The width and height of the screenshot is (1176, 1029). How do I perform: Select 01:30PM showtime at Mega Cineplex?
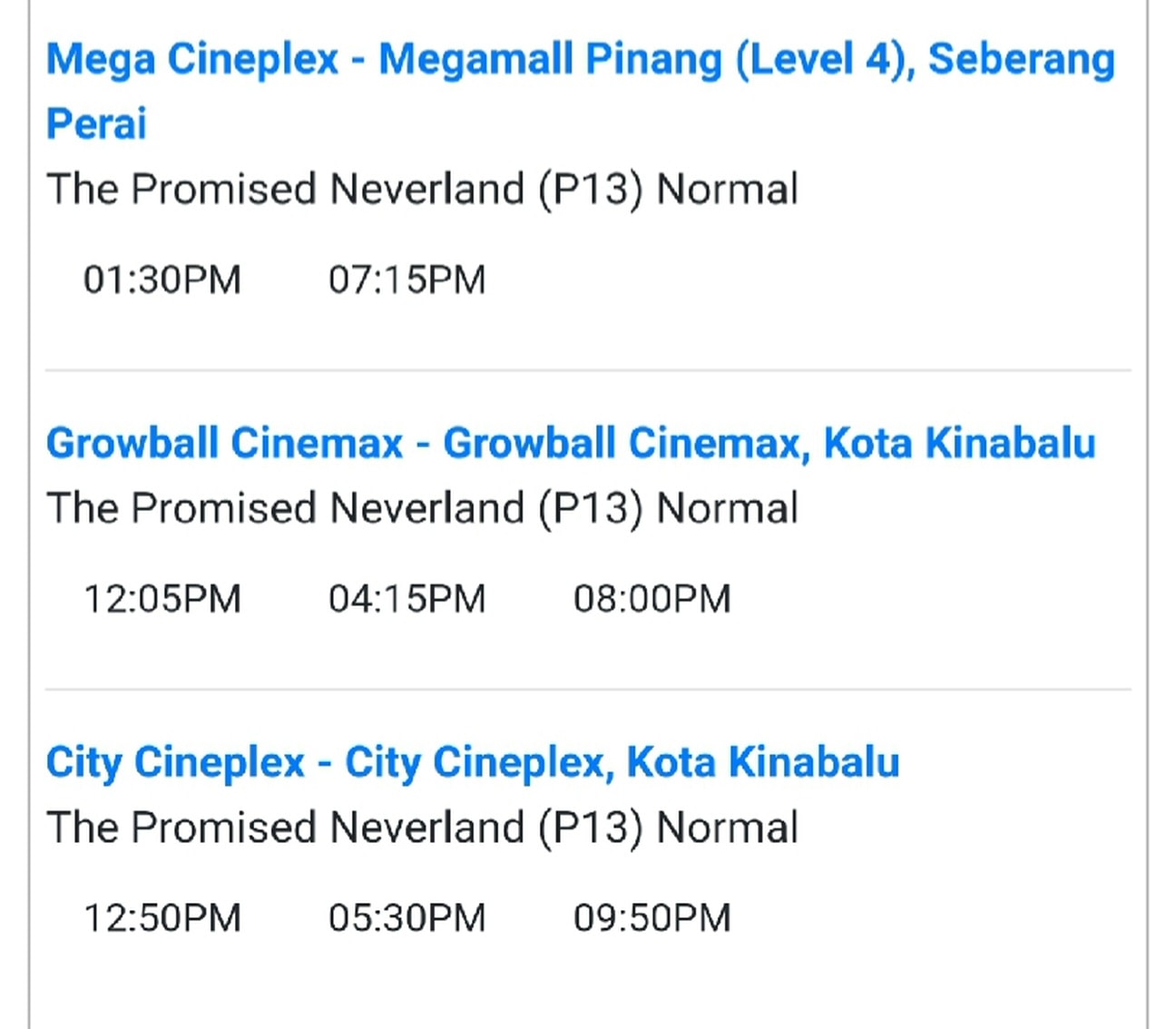162,279
